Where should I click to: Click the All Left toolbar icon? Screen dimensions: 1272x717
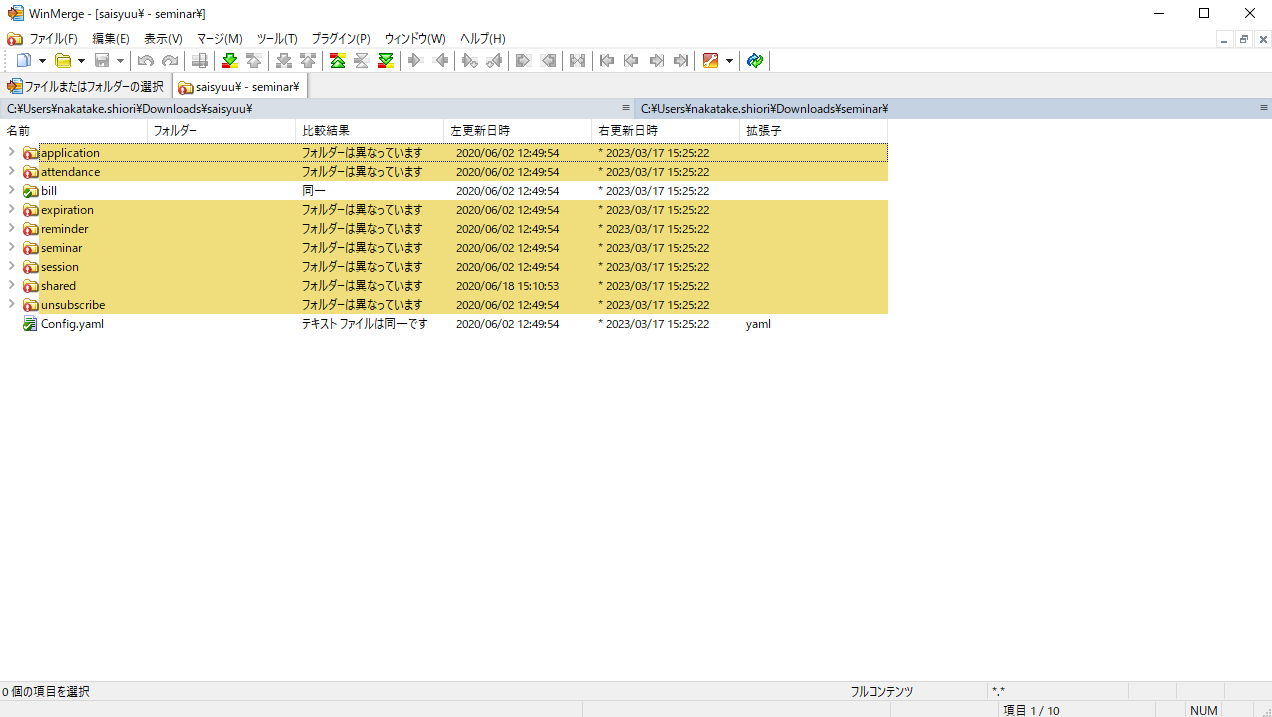(x=548, y=61)
